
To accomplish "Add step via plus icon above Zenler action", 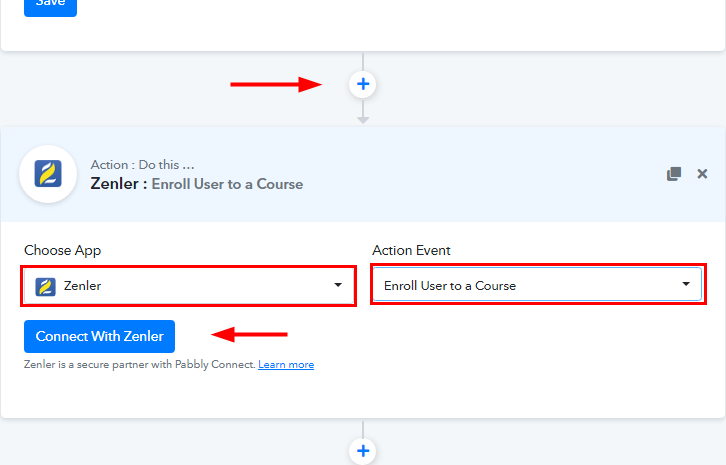I will [x=363, y=84].
